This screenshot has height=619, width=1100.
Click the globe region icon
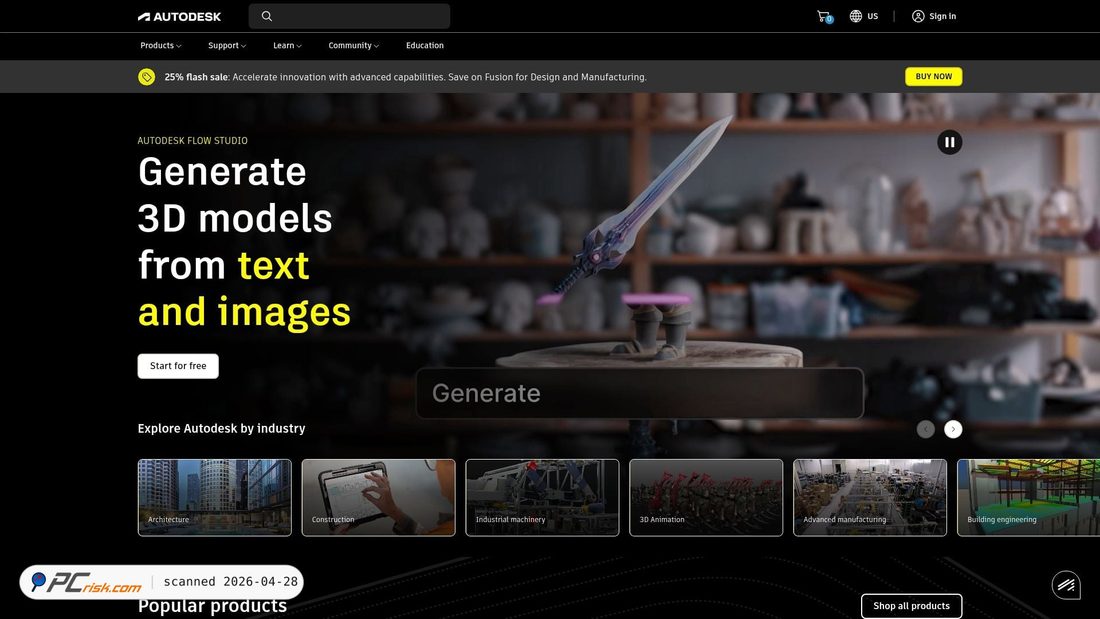tap(855, 16)
